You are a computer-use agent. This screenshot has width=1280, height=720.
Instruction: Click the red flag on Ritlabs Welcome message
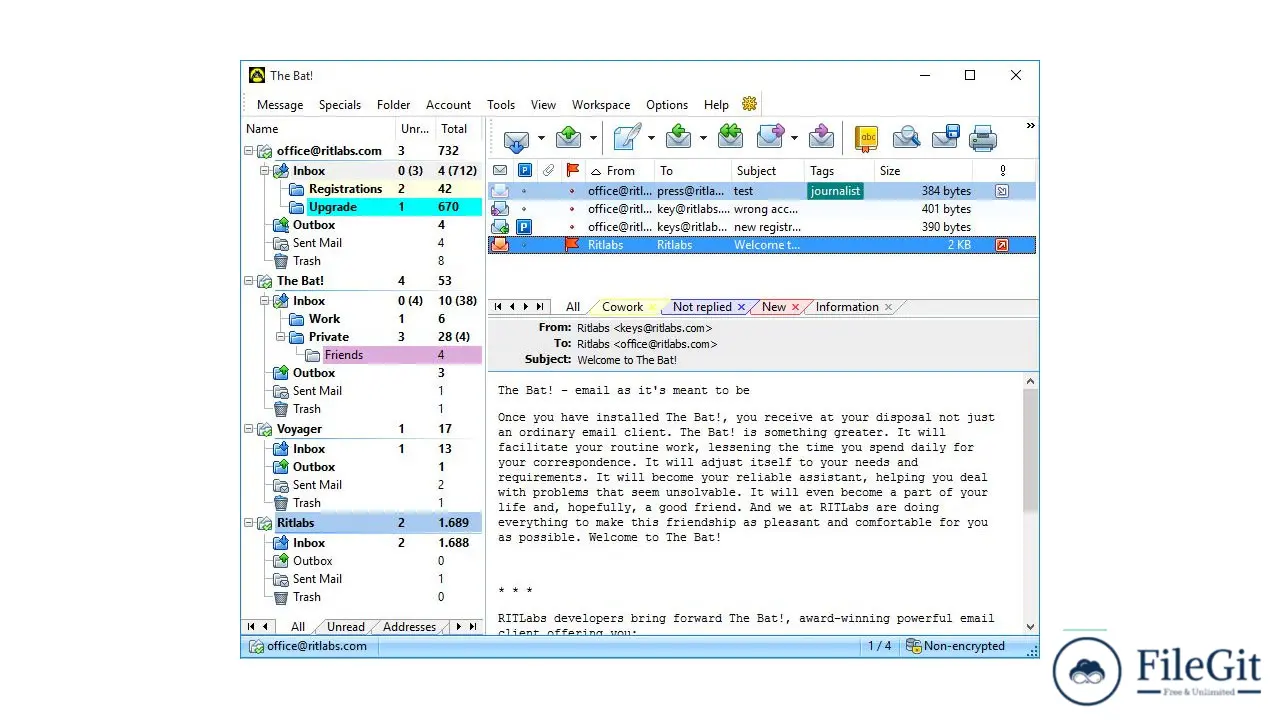point(572,245)
